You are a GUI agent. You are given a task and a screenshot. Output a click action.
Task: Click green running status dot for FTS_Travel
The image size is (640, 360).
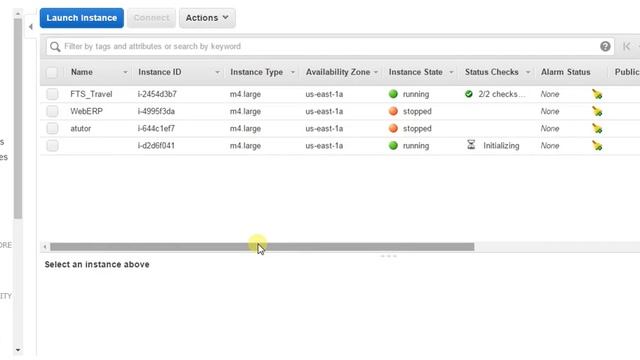(x=393, y=94)
